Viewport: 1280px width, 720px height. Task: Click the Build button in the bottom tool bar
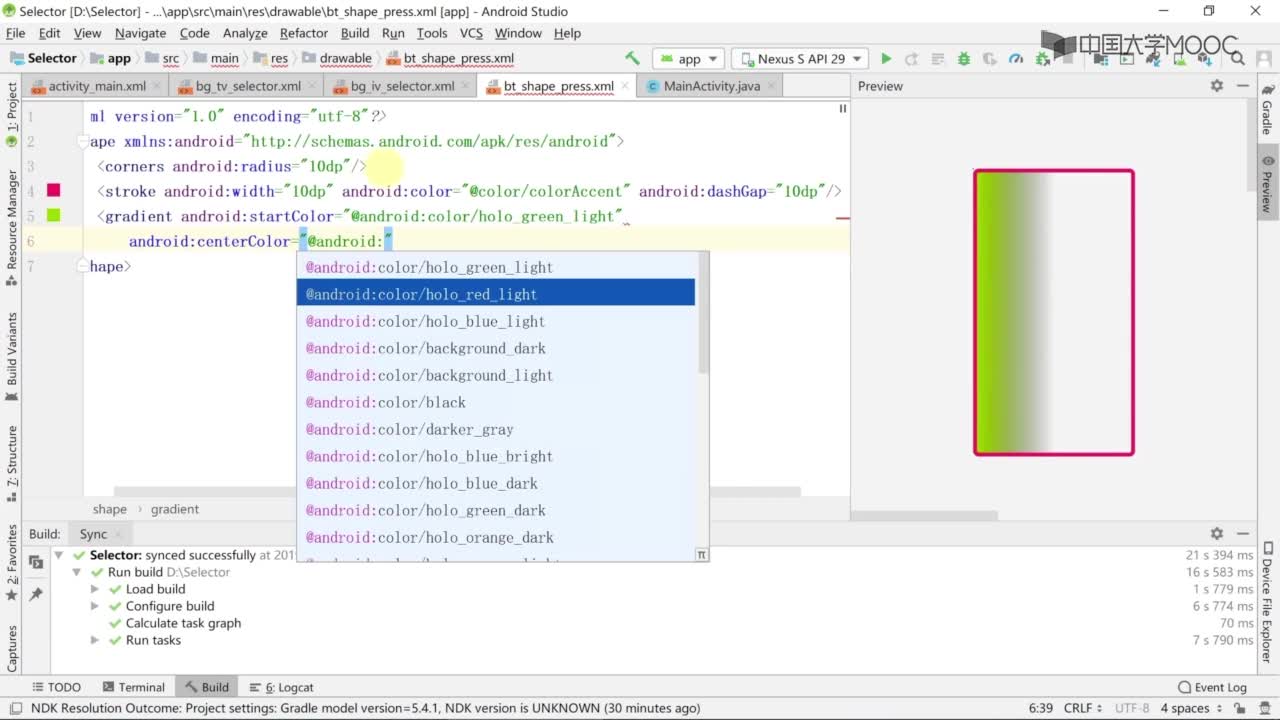[207, 687]
